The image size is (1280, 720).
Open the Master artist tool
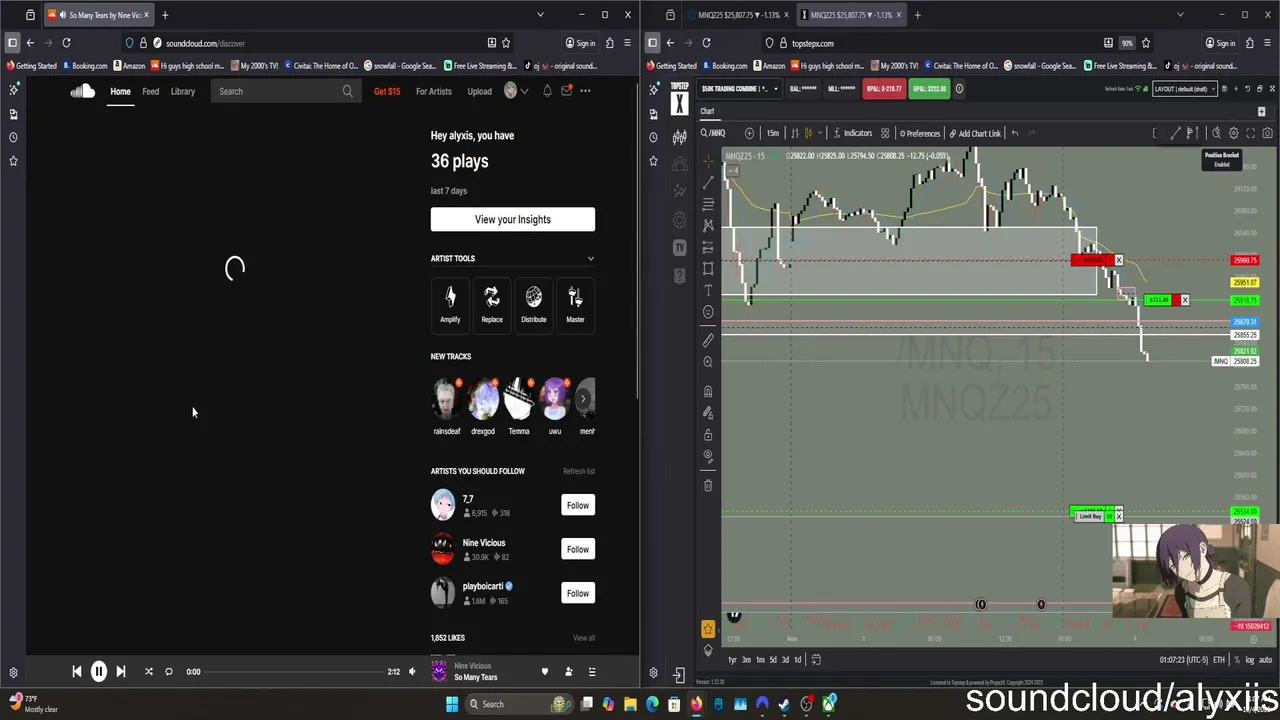575,304
